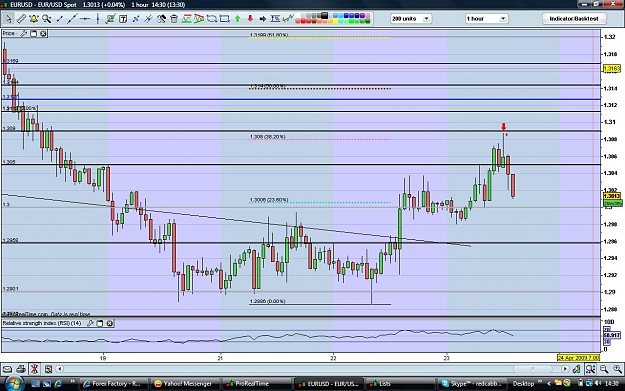Click the 1.308 (38.20%) Fibonacci label
Viewport: 625px width, 391px height.
(x=267, y=137)
